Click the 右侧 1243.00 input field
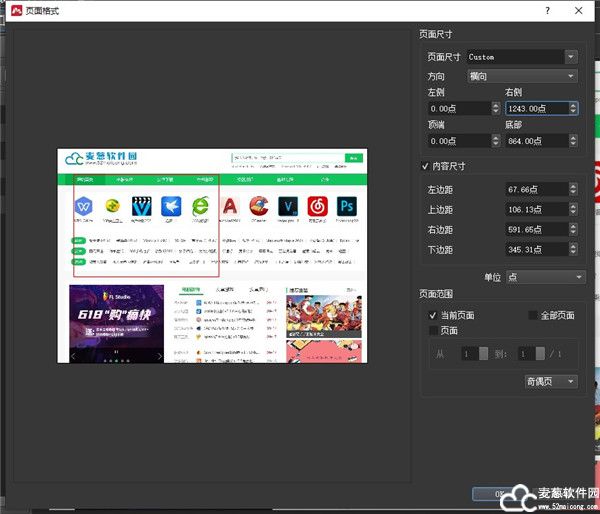600x514 pixels. [533, 108]
